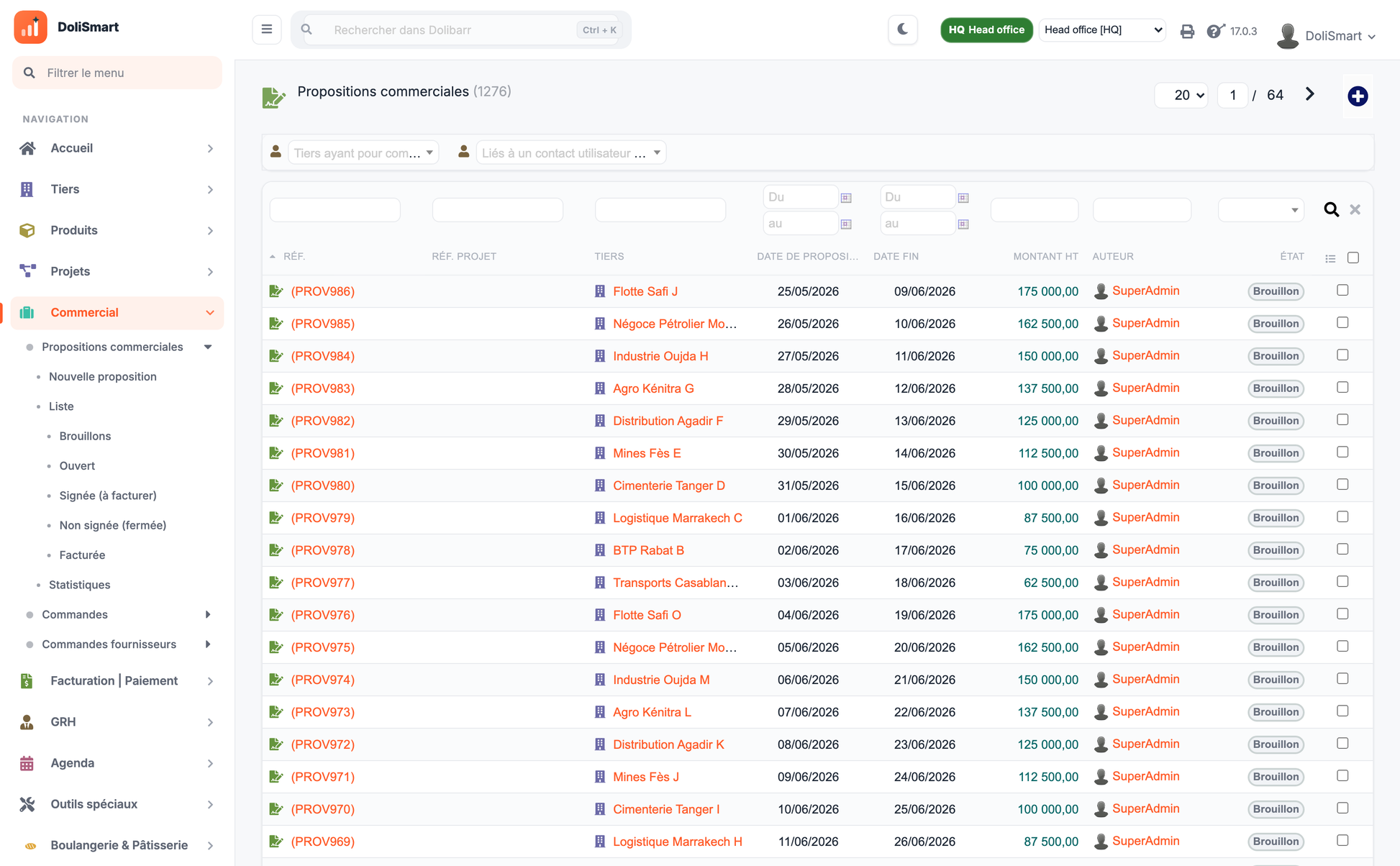Image resolution: width=1400 pixels, height=866 pixels.
Task: Open the DoliSmart user menu
Action: pyautogui.click(x=1326, y=35)
